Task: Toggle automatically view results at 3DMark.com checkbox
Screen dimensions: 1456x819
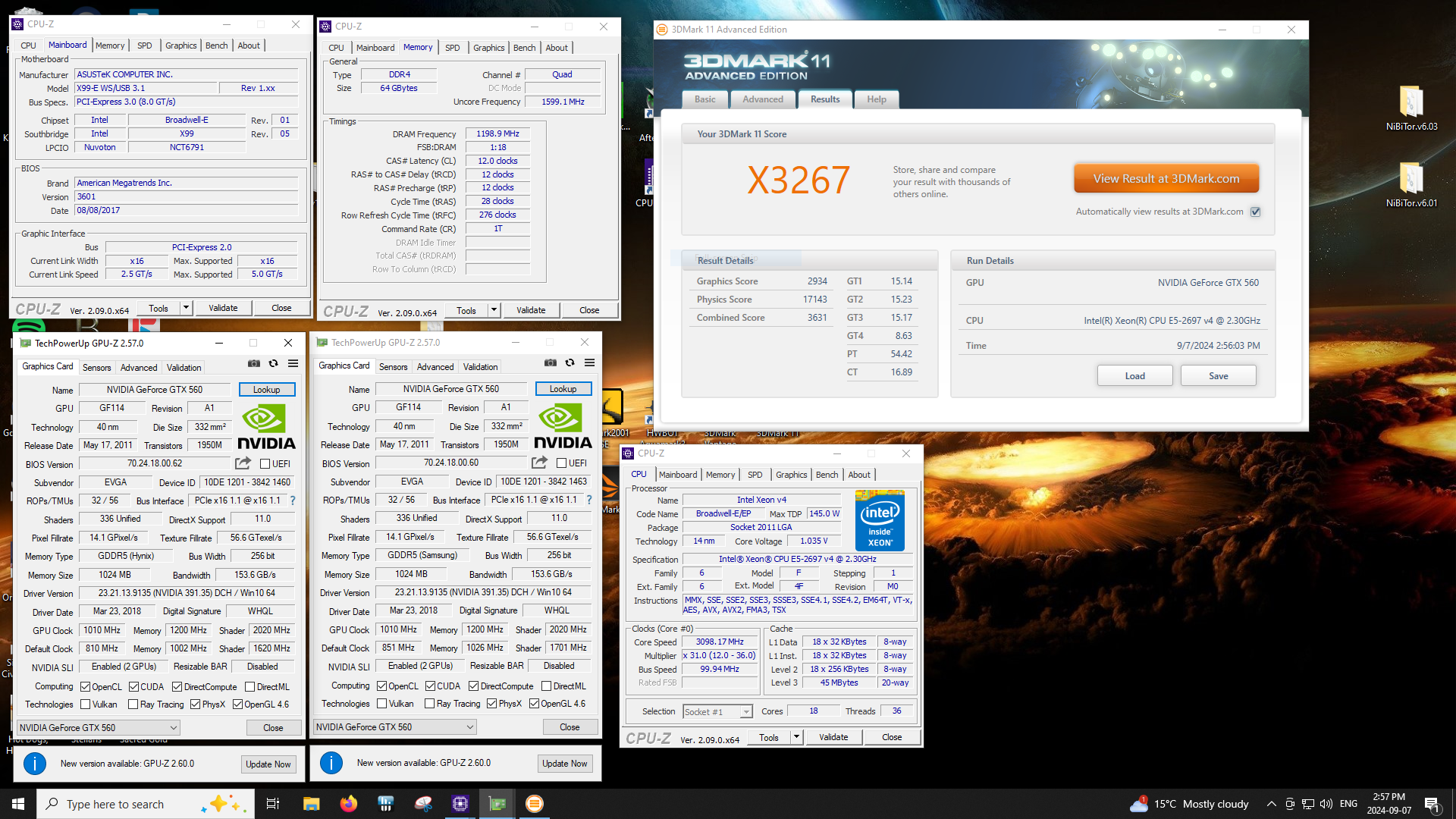Action: click(x=1256, y=212)
